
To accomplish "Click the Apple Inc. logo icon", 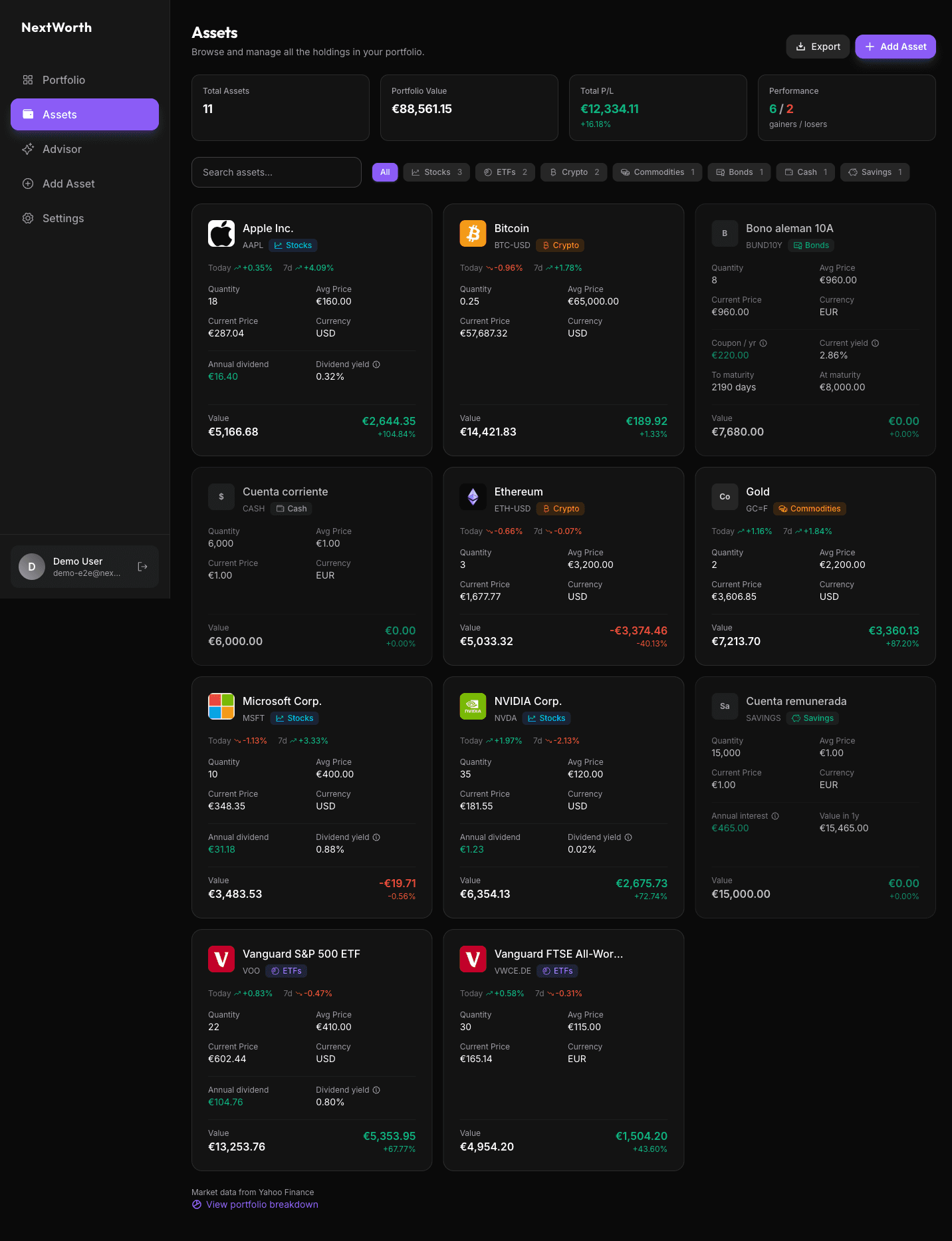I will 221,233.
